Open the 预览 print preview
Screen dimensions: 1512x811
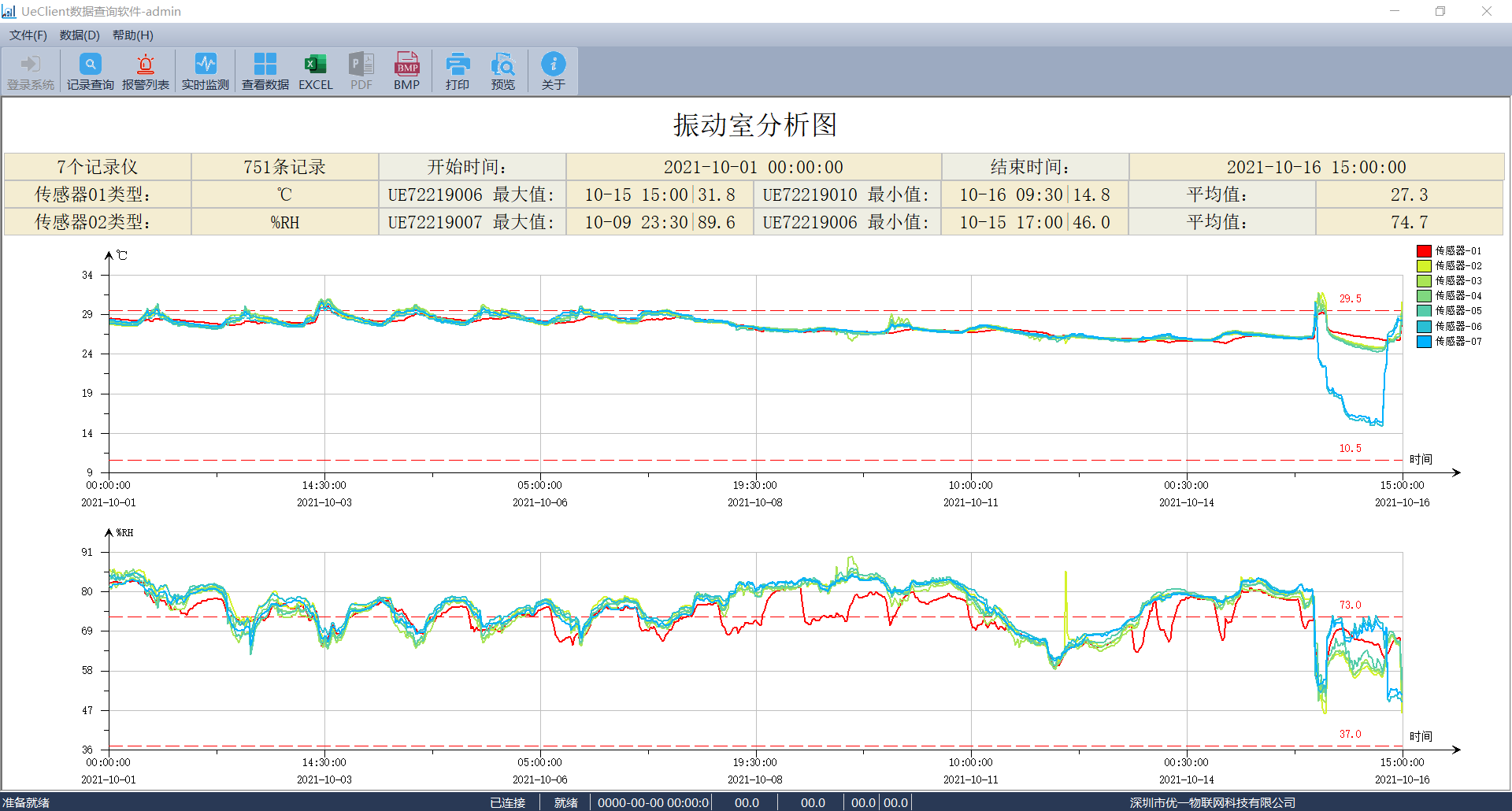tap(503, 72)
